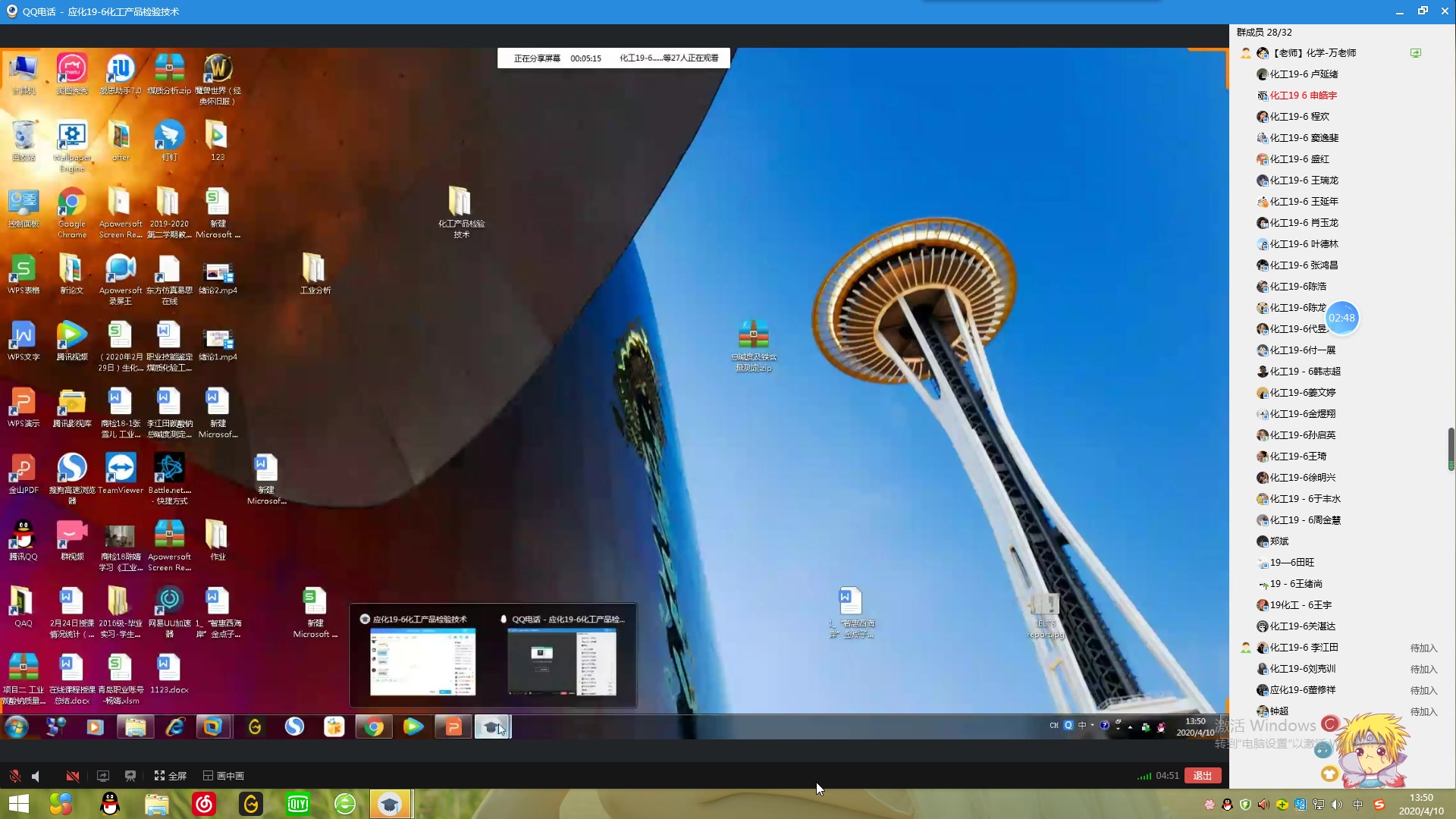The width and height of the screenshot is (1456, 819).
Task: Switch to 全屏 full screen mode
Action: point(171,776)
